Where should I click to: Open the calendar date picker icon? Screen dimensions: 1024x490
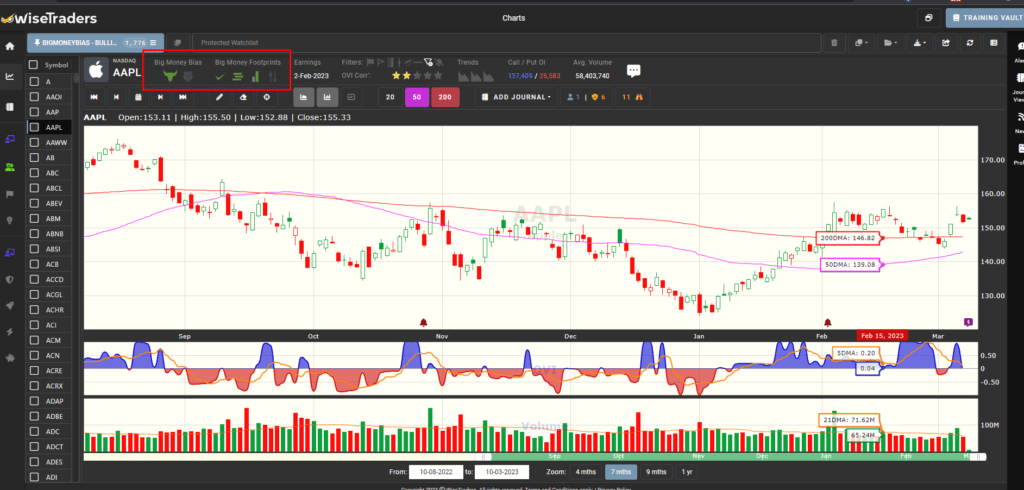pyautogui.click(x=138, y=97)
